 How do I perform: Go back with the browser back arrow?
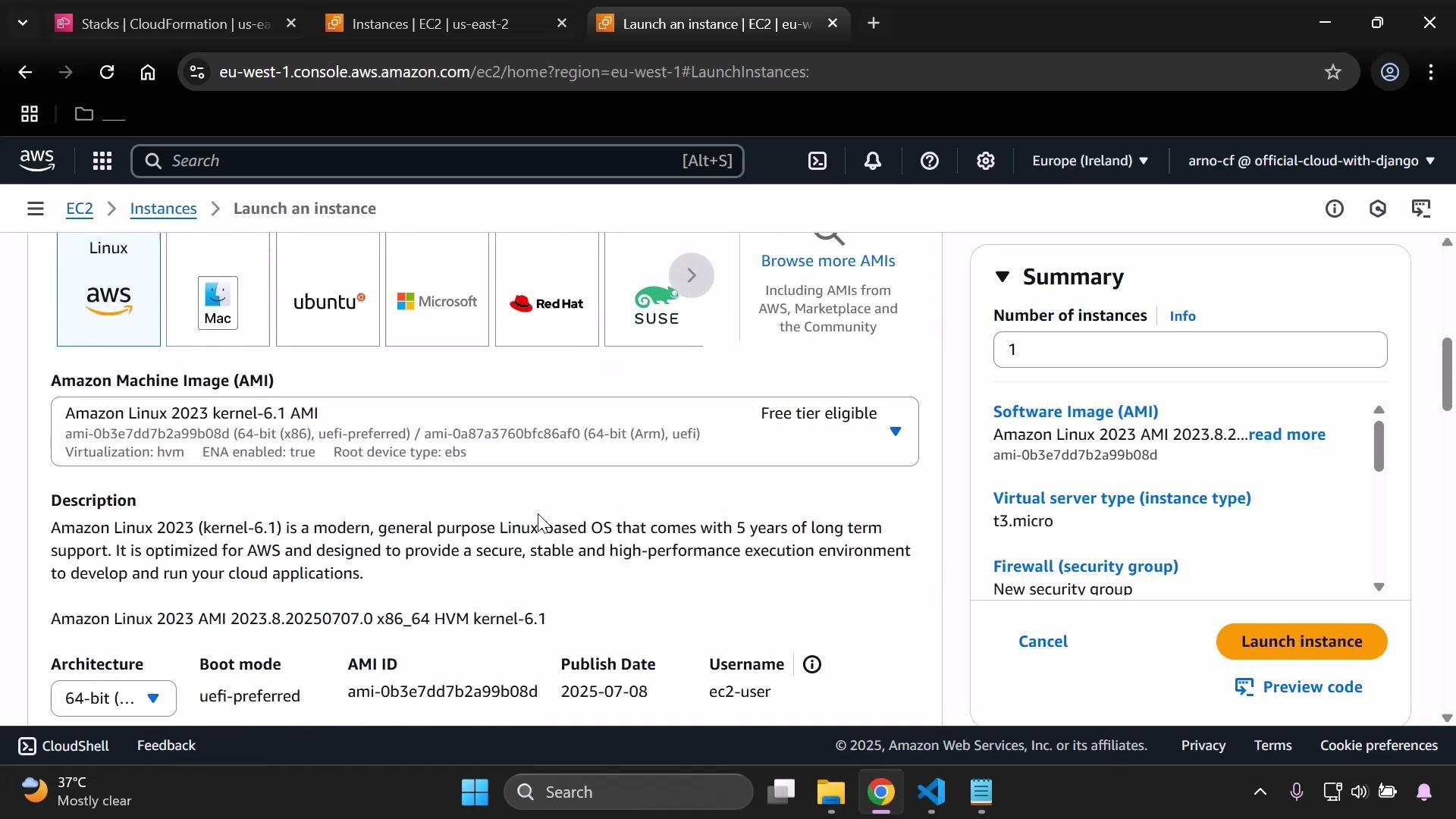(x=24, y=72)
